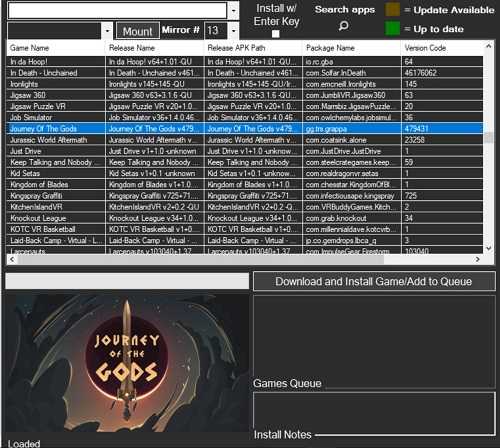
Task: Open the top white combo box dropdown arrow
Action: click(x=234, y=11)
